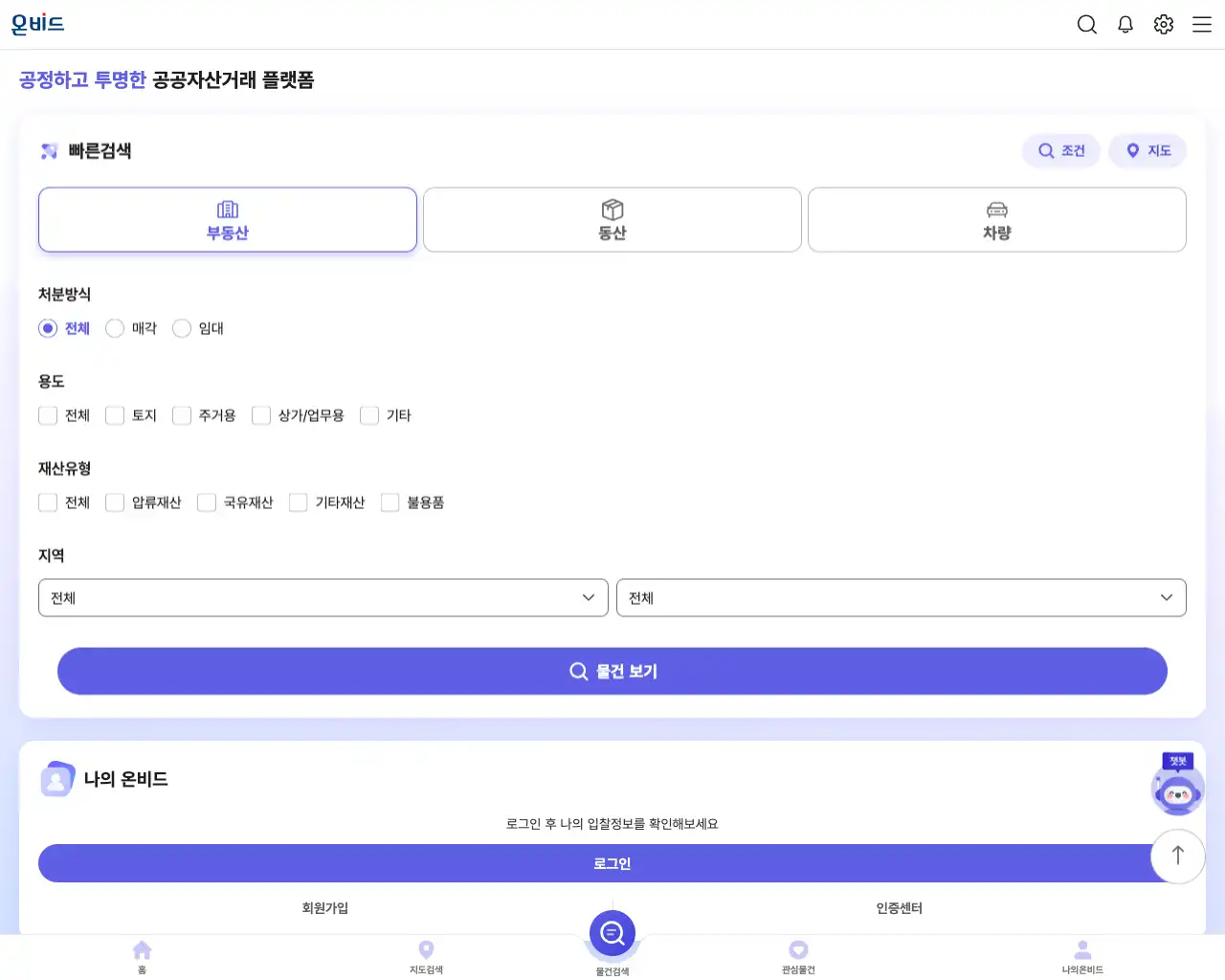The image size is (1225, 980).
Task: Select 매각 radio option
Action: click(115, 328)
